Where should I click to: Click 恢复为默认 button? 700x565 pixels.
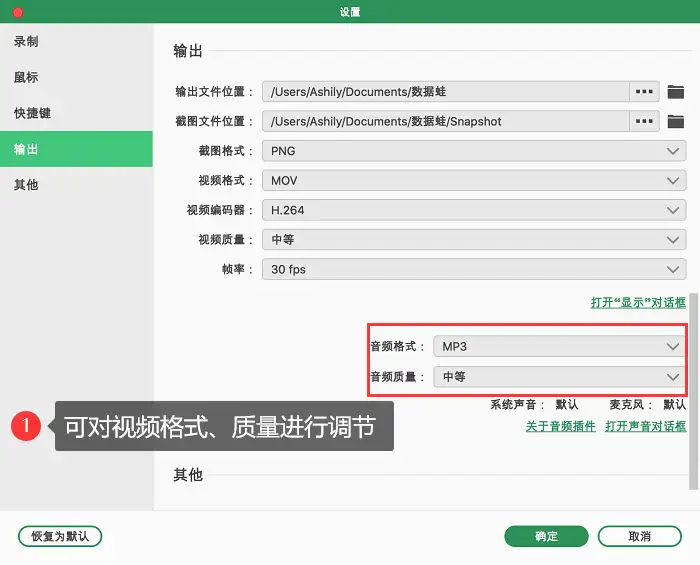point(60,536)
